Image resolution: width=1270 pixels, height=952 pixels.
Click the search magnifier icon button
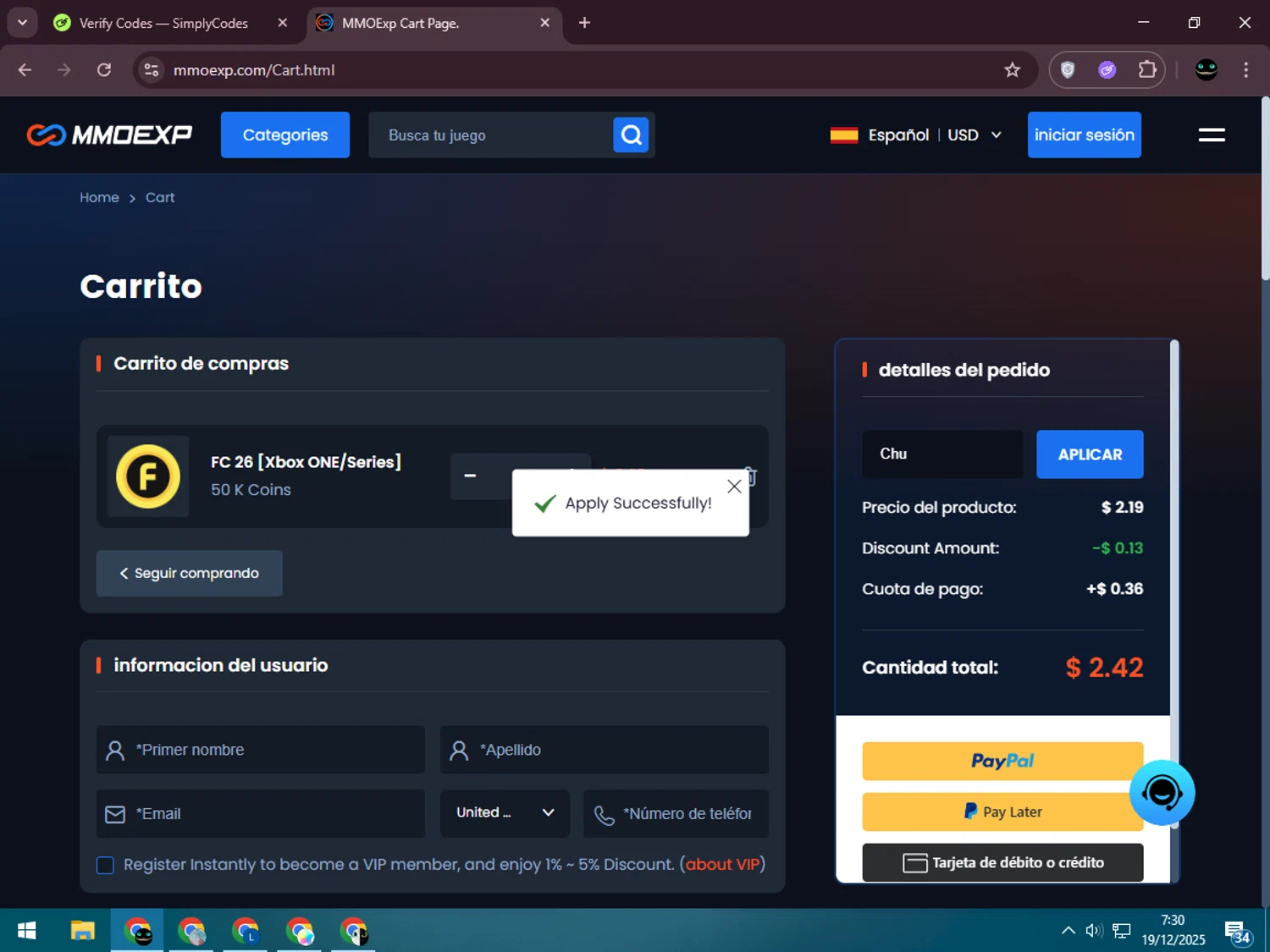coord(631,135)
